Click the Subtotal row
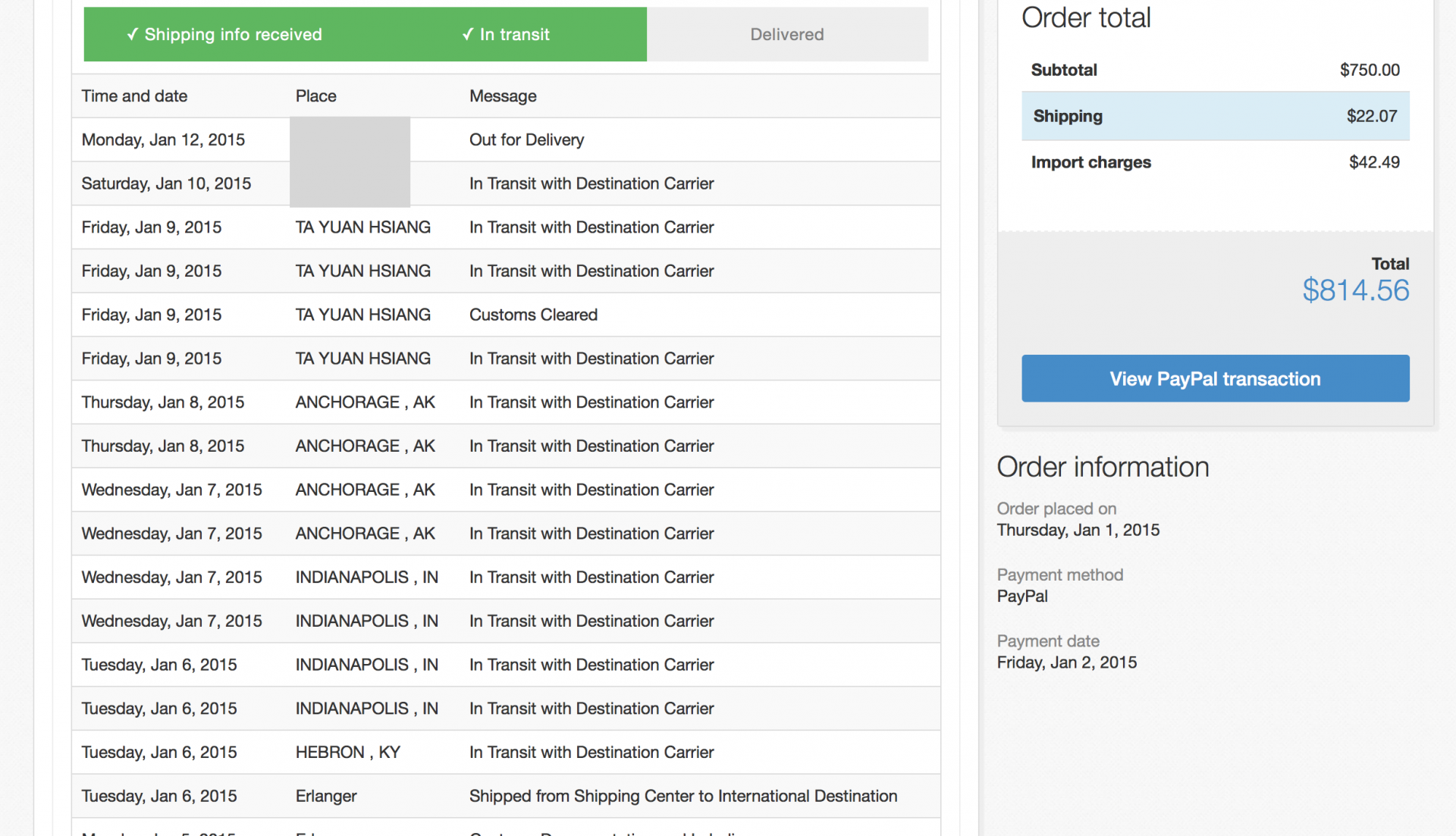Viewport: 1456px width, 836px height. click(x=1215, y=70)
